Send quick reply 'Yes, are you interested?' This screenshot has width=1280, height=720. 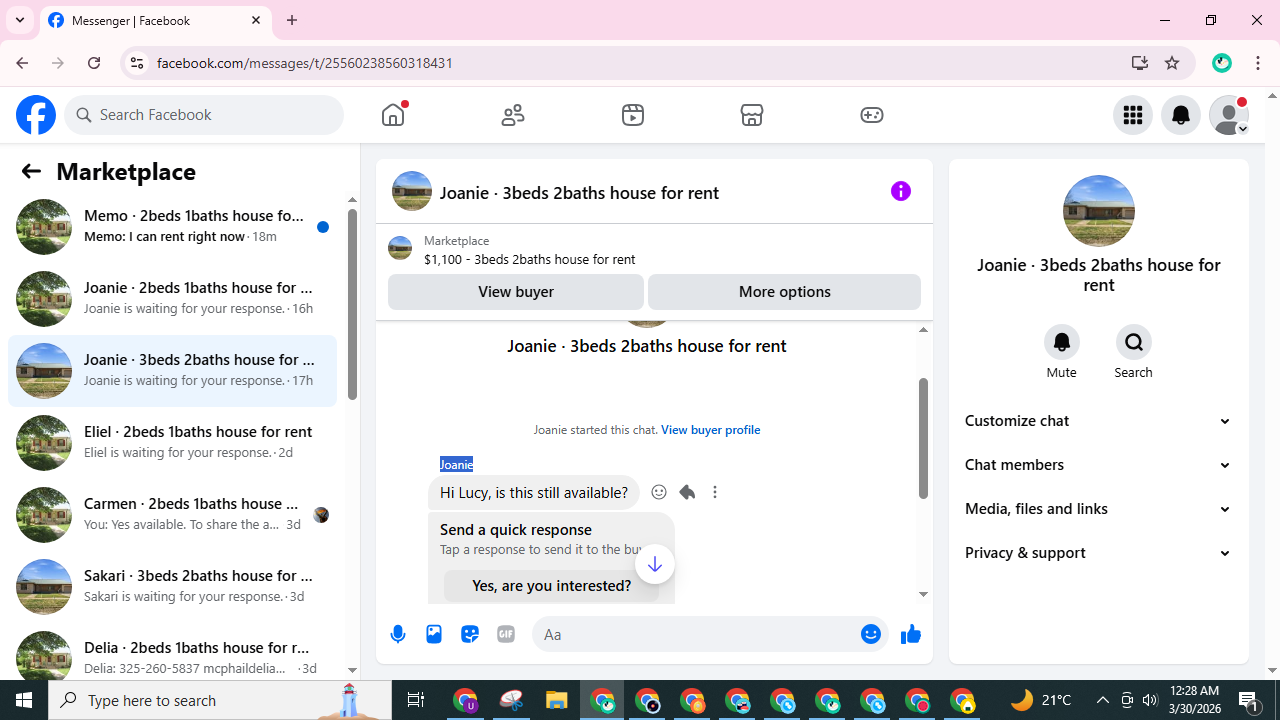551,586
